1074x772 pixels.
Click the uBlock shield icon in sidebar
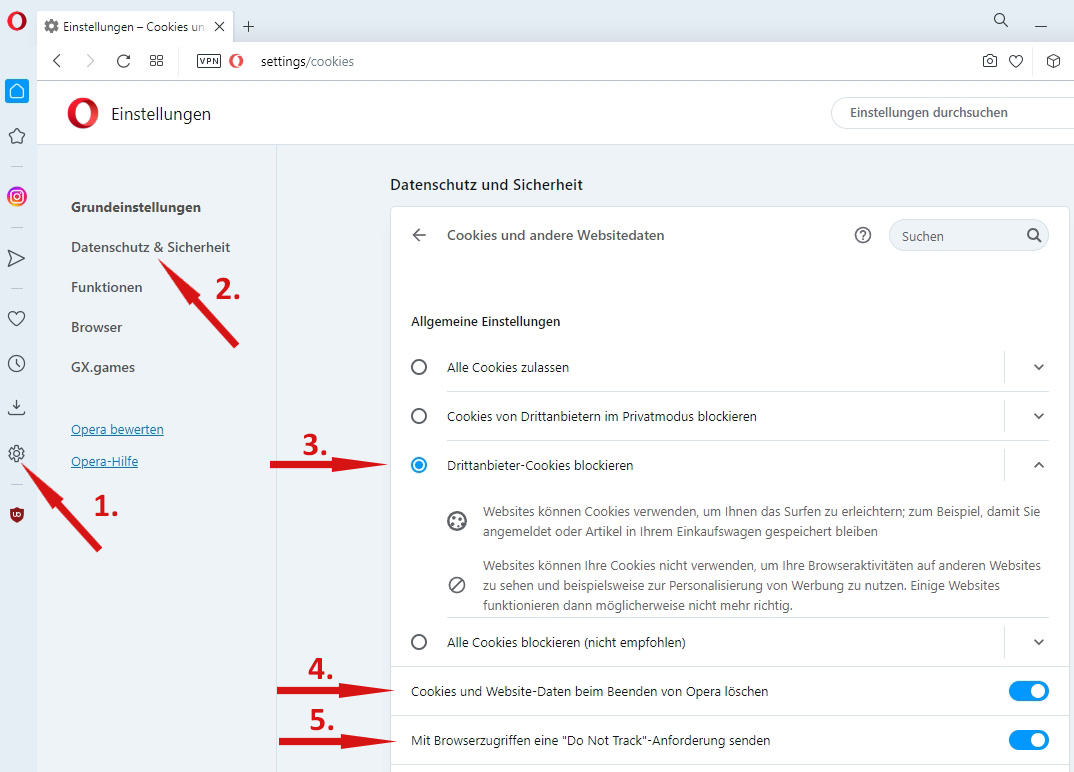(x=17, y=515)
